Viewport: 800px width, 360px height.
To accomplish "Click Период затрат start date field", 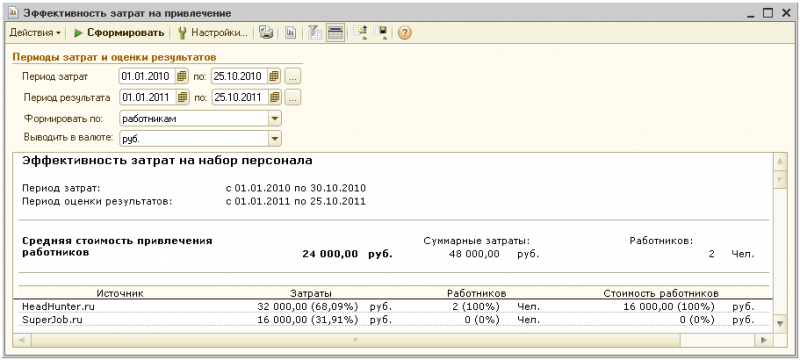I will click(147, 76).
